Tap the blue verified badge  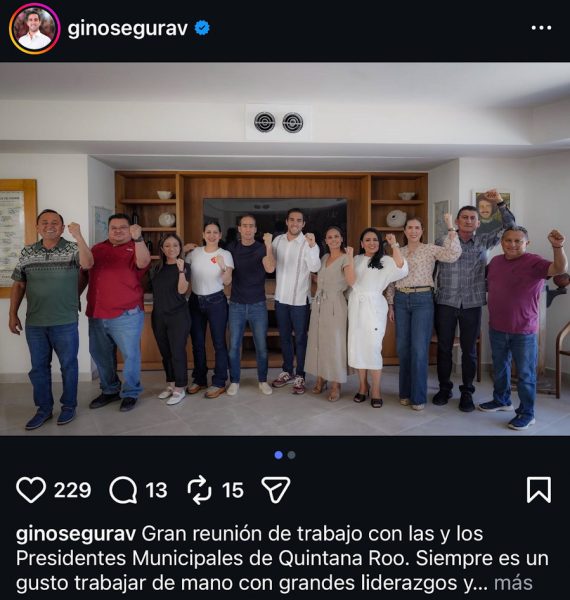click(202, 28)
